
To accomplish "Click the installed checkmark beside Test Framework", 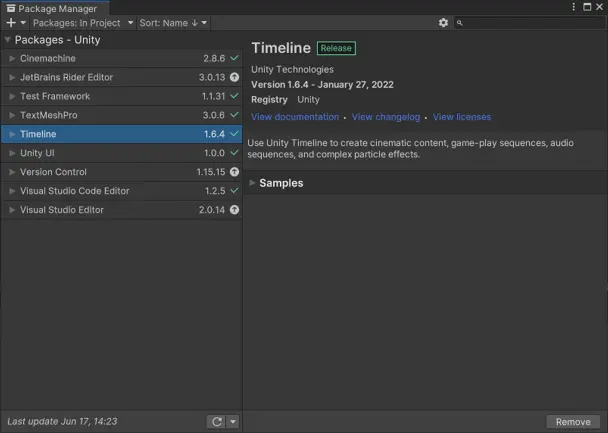I will pos(234,96).
